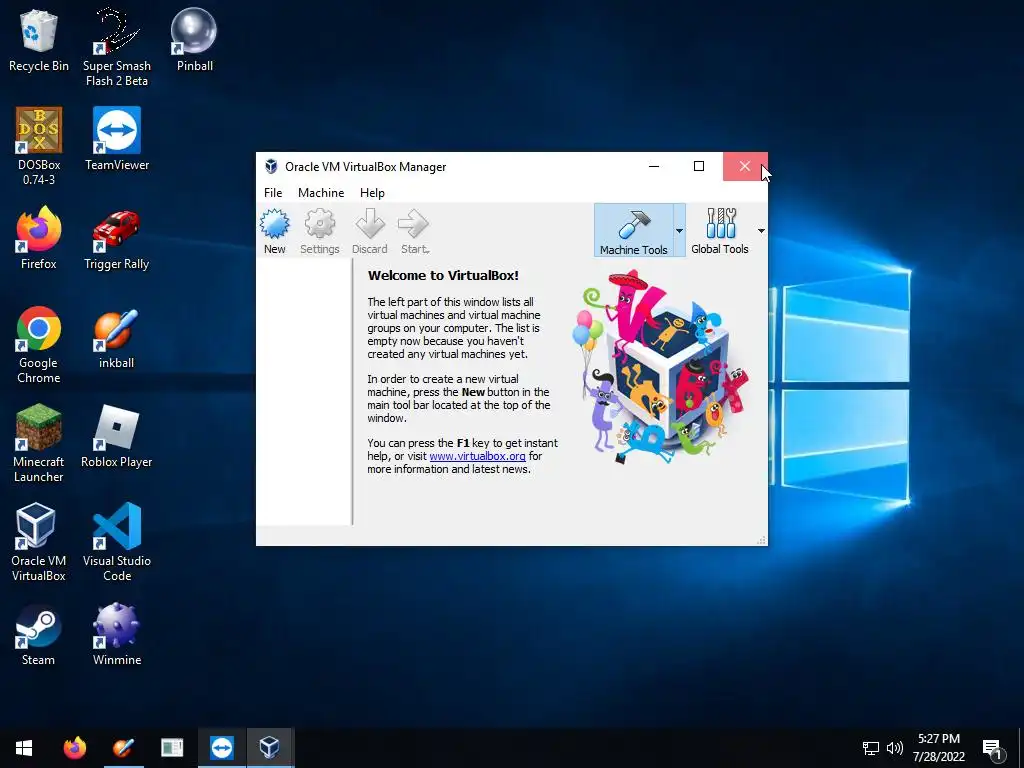Viewport: 1024px width, 768px height.
Task: Select the TeamViewer desktop icon
Action: click(x=117, y=140)
